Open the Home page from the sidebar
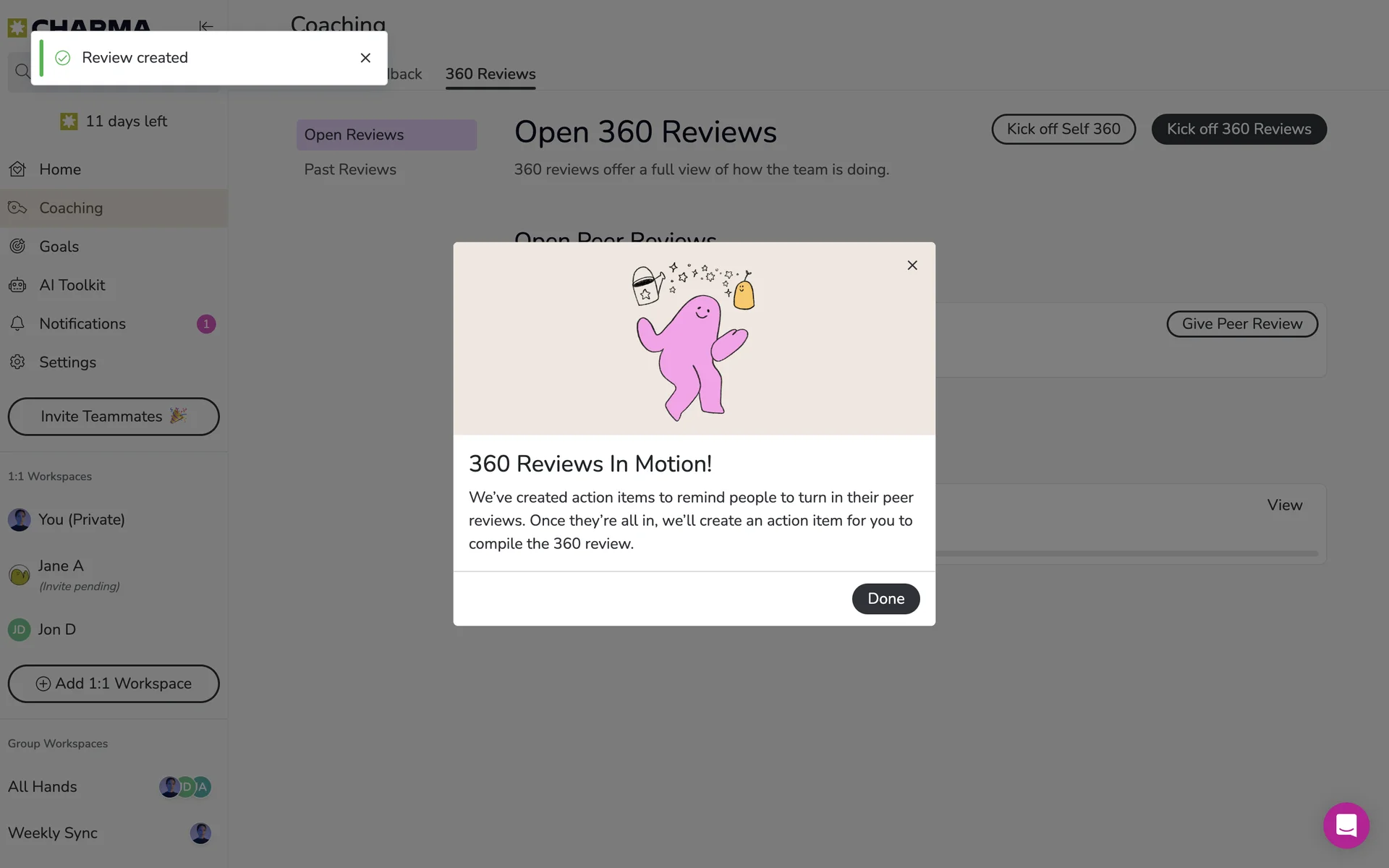1389x868 pixels. click(60, 169)
